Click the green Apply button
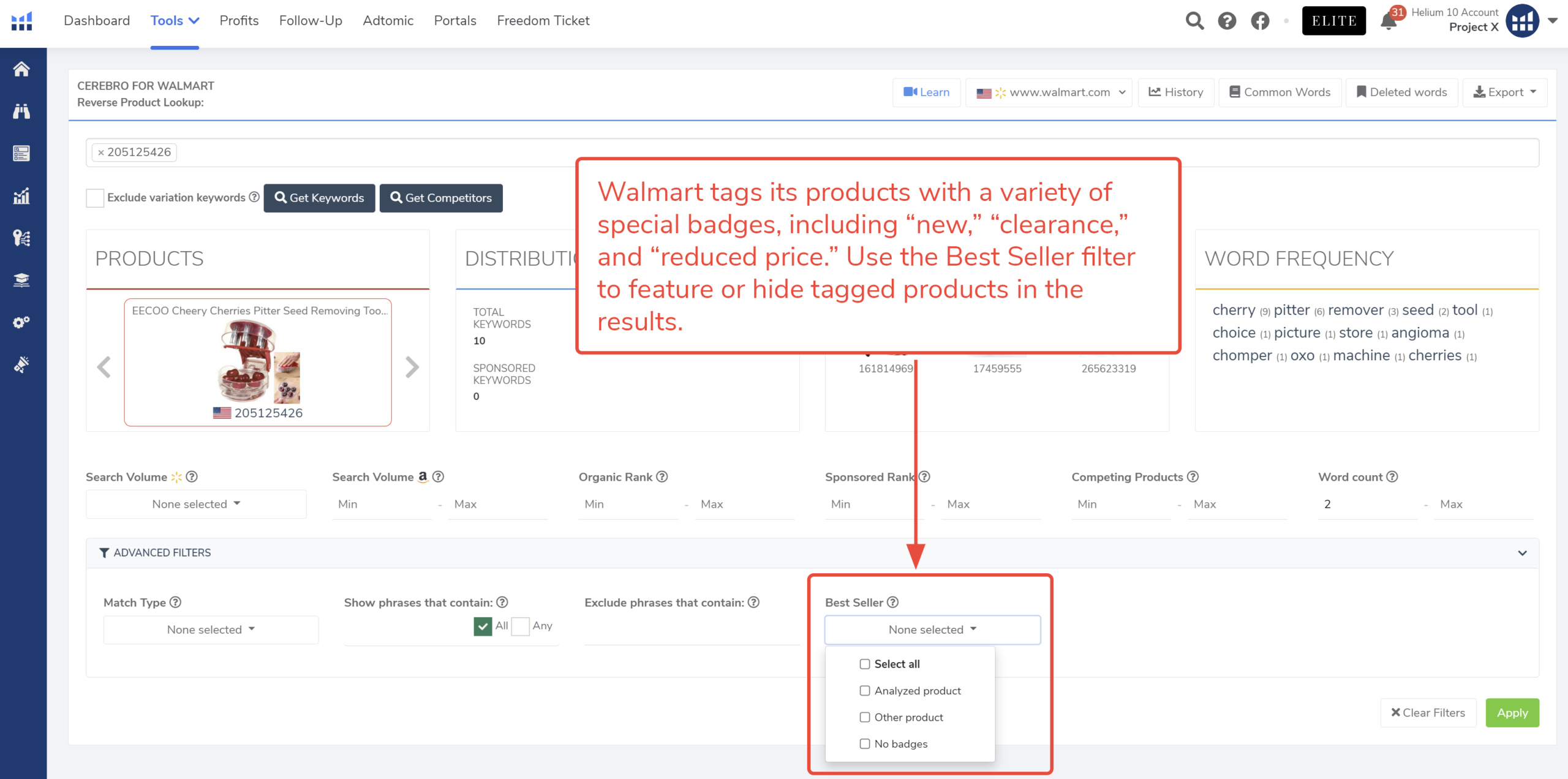1568x779 pixels. (x=1512, y=713)
